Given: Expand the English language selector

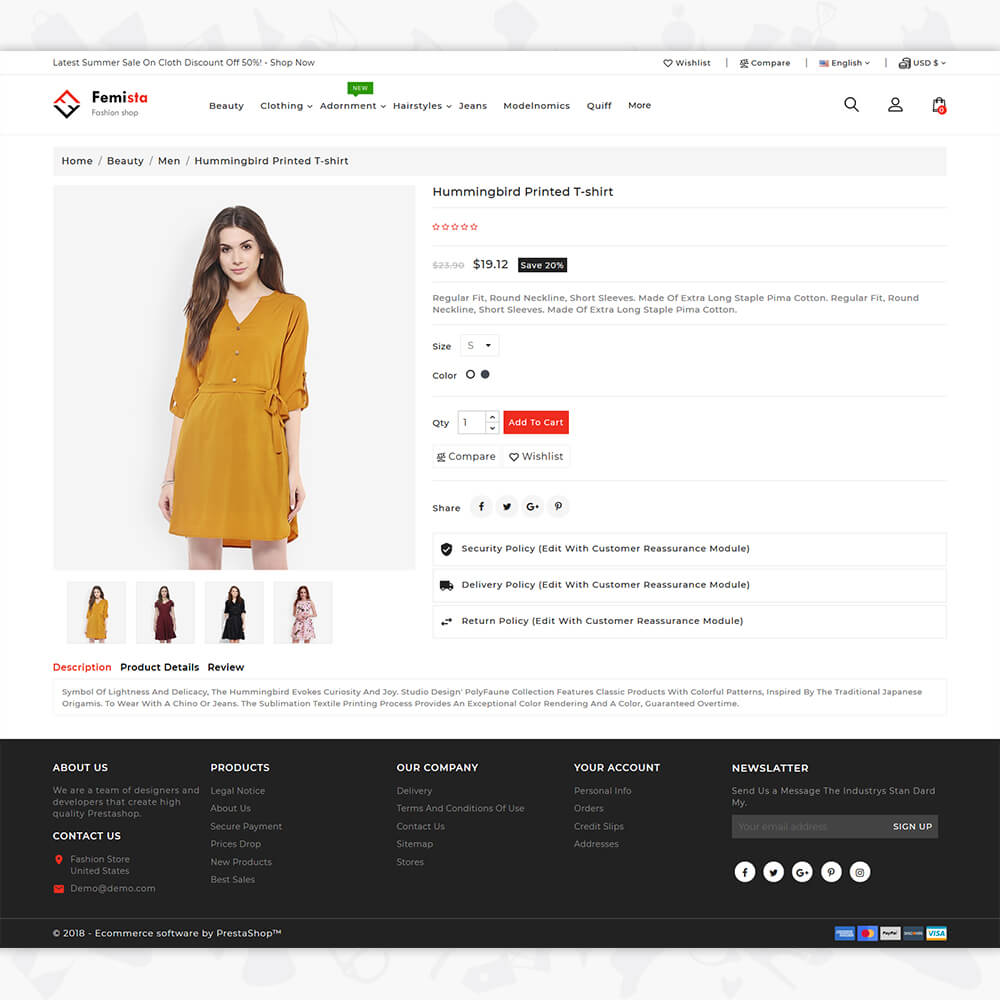Looking at the screenshot, I should (845, 63).
